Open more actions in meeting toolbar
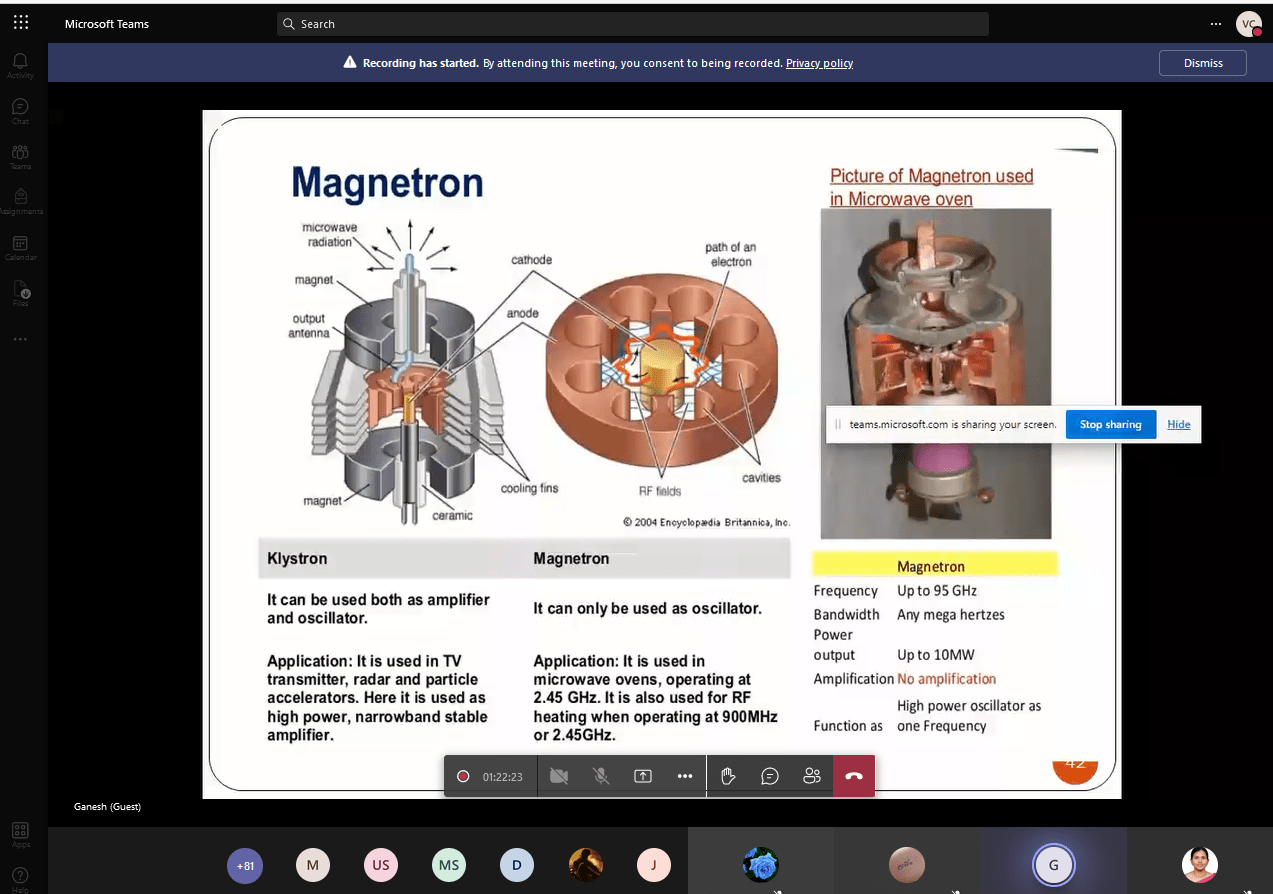The image size is (1273, 894). 685,776
